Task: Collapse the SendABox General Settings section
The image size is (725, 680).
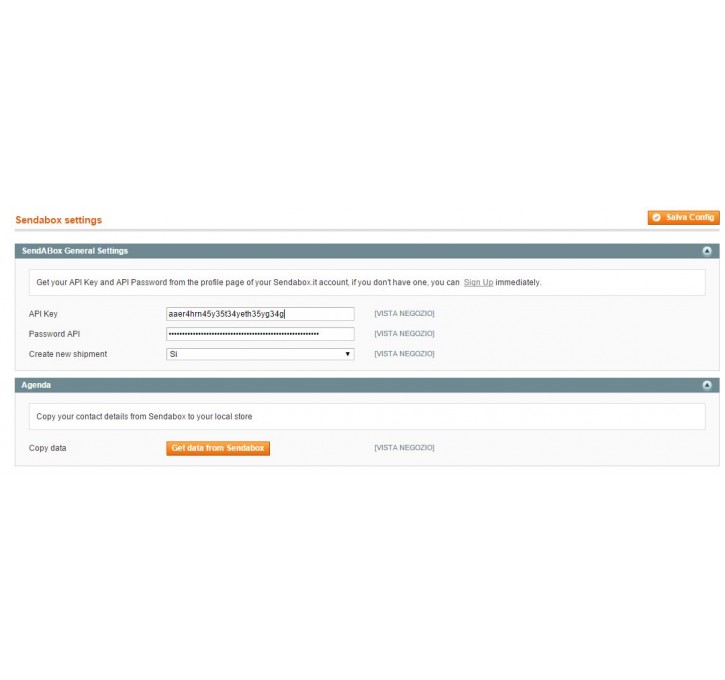Action: pos(707,251)
